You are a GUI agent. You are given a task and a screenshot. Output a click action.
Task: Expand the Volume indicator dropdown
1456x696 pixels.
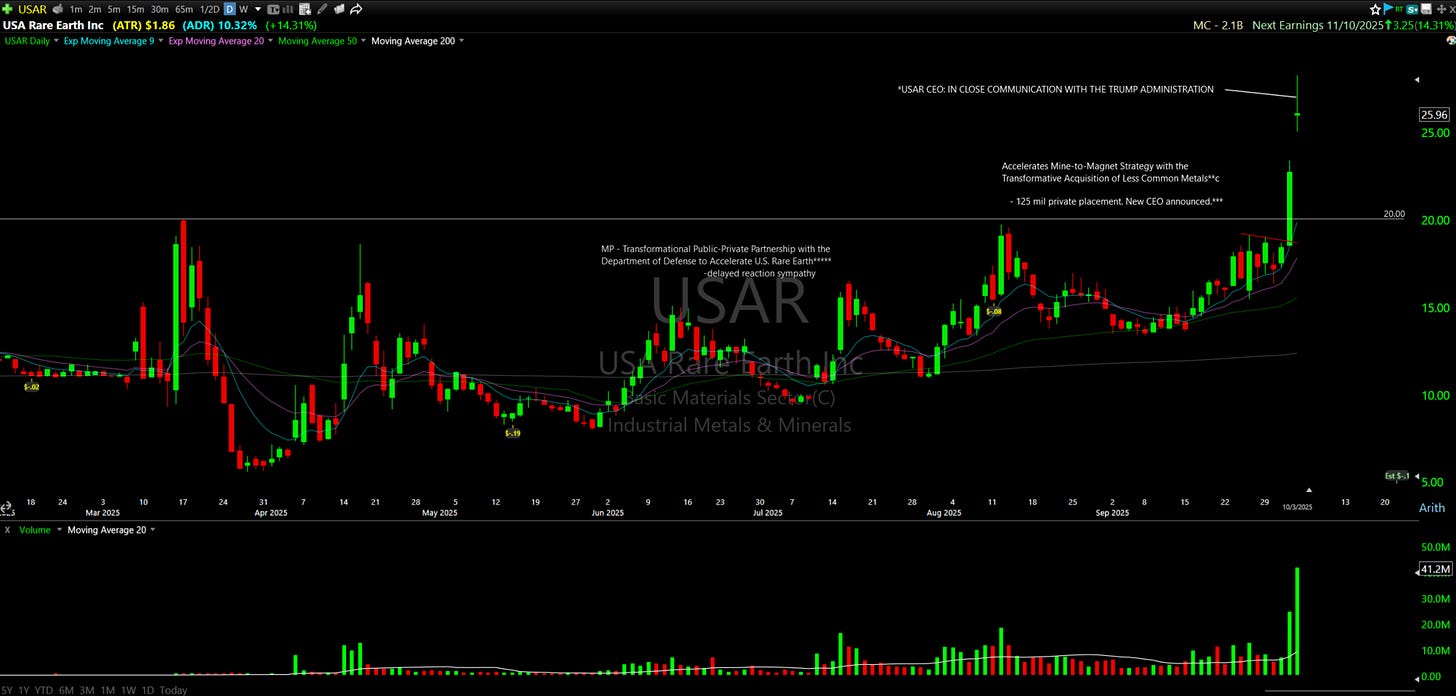[58, 529]
